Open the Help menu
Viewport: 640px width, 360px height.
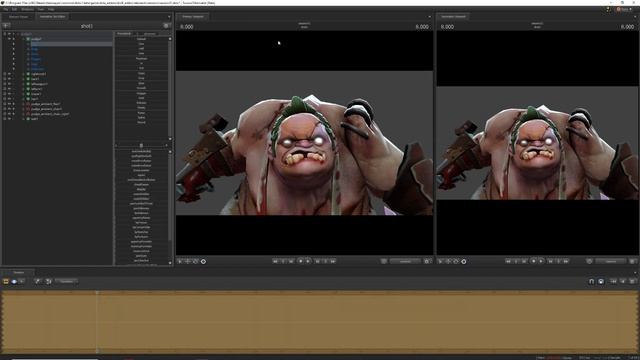(x=51, y=9)
